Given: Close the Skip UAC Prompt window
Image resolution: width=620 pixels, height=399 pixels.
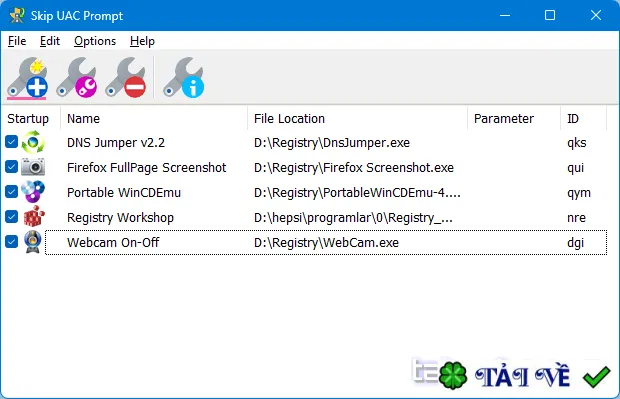Looking at the screenshot, I should [595, 15].
